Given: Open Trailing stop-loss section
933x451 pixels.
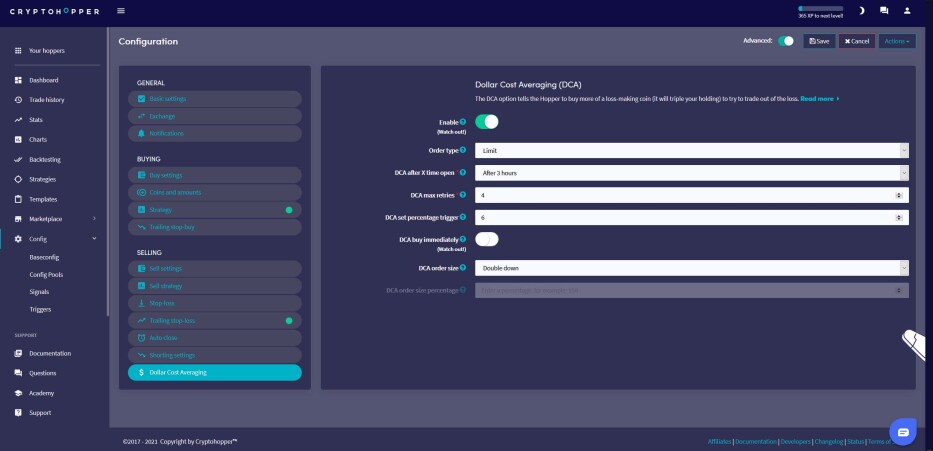Looking at the screenshot, I should click(215, 321).
